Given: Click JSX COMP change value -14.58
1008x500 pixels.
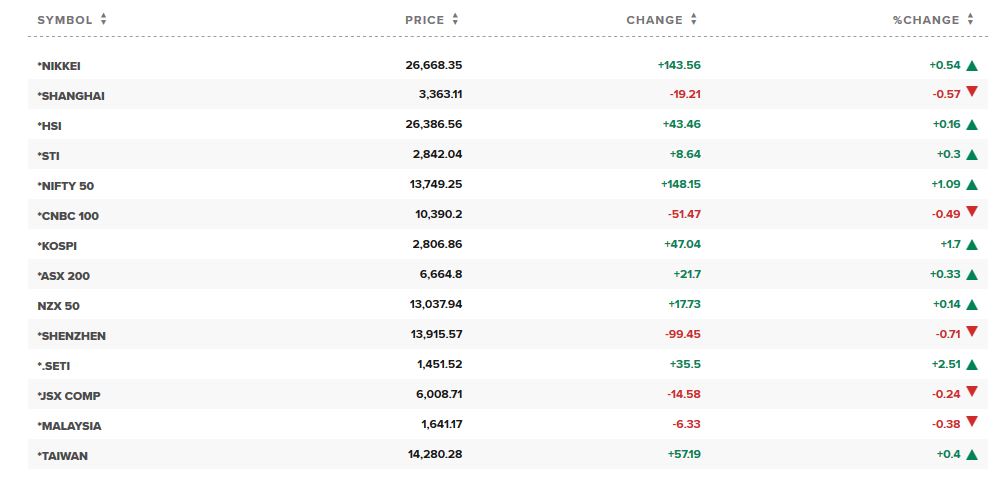Looking at the screenshot, I should 685,394.
